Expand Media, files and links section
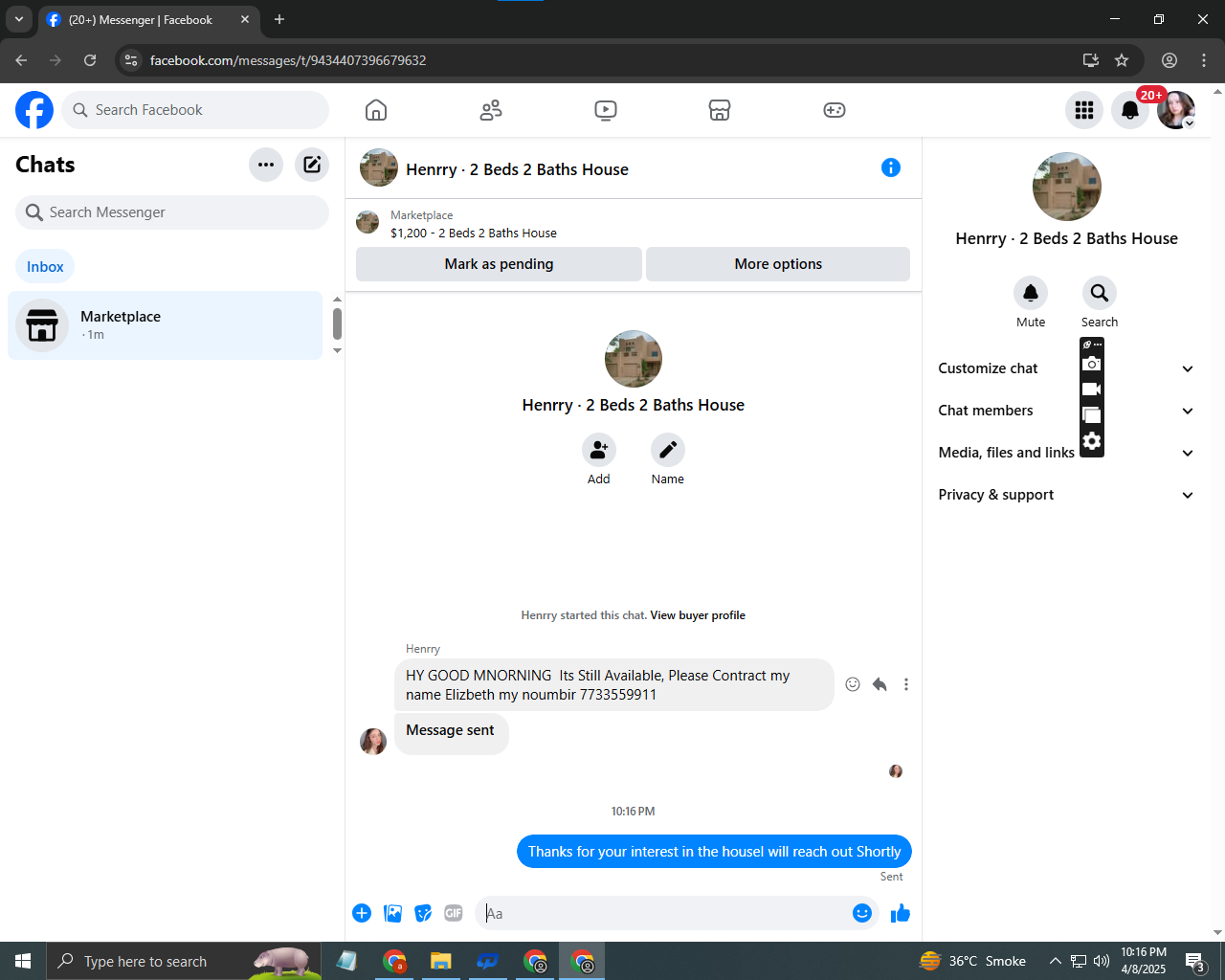The width and height of the screenshot is (1225, 980). tap(1066, 453)
